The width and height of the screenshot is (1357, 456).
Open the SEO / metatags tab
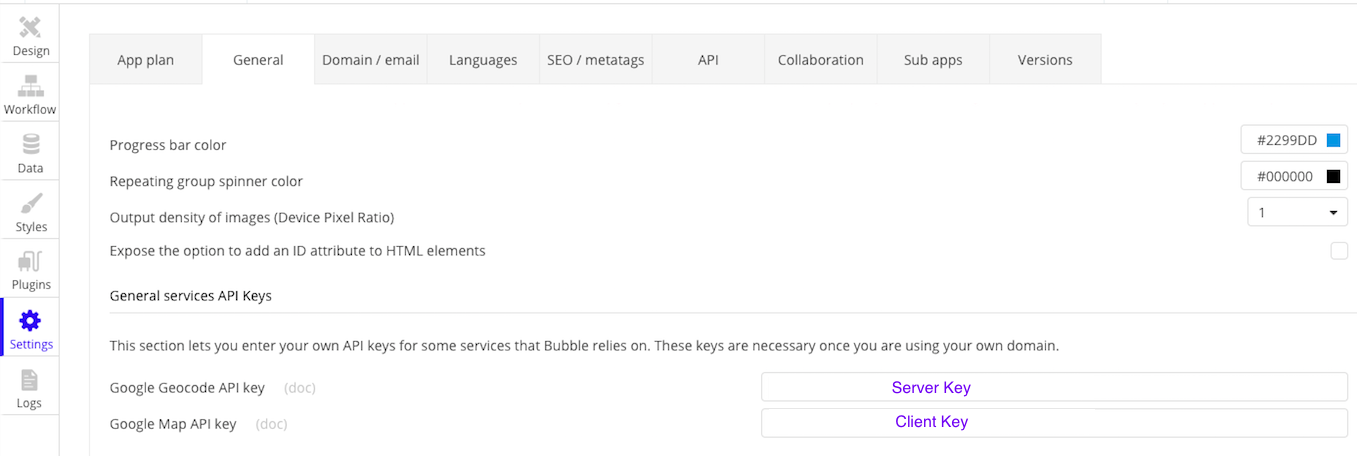[x=595, y=60]
